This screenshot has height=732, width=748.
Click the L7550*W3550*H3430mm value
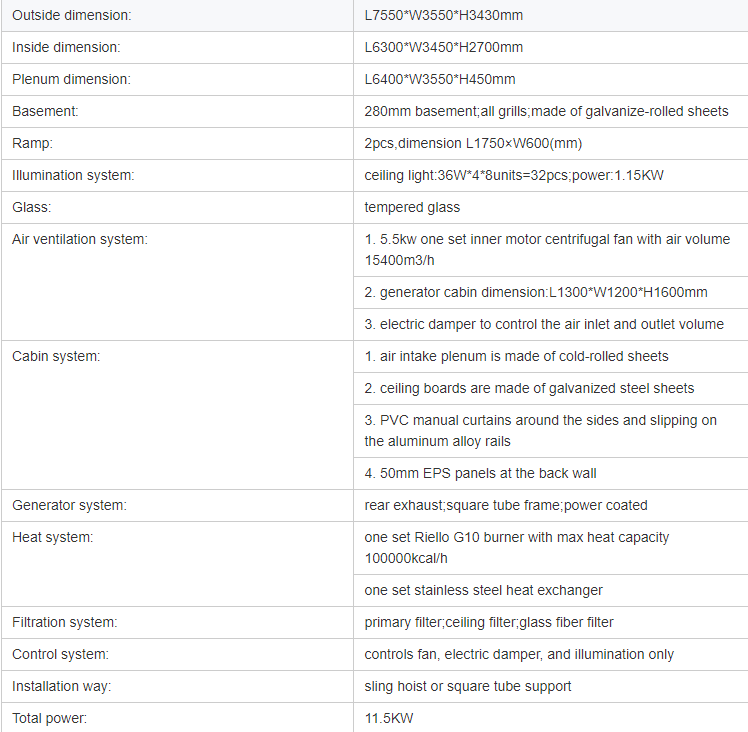click(443, 15)
